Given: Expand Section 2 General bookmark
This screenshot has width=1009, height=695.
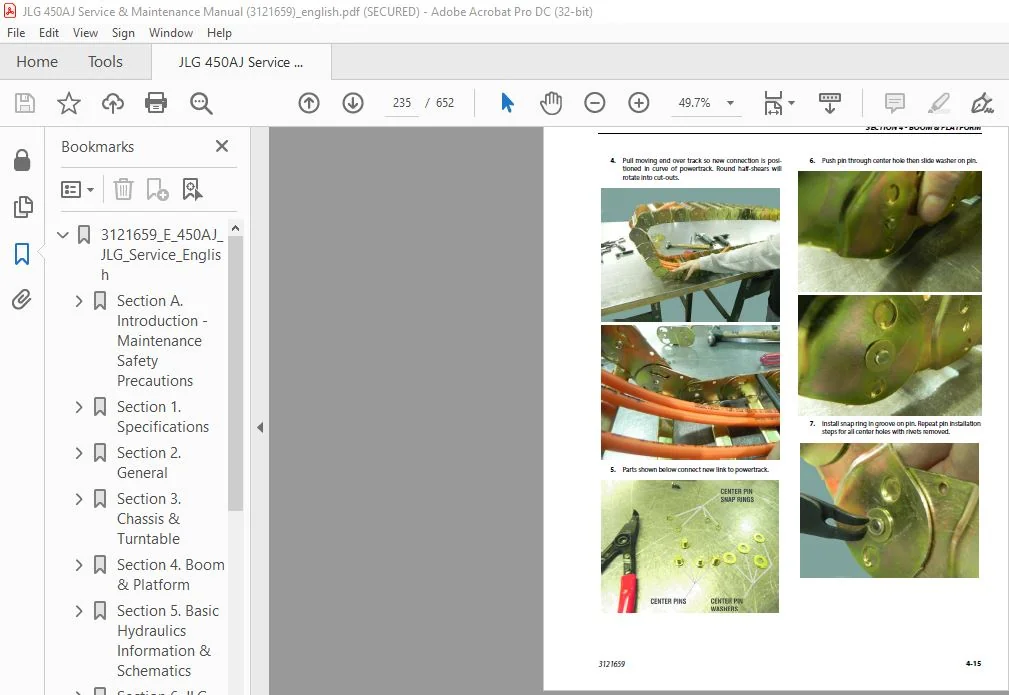Looking at the screenshot, I should click(79, 453).
